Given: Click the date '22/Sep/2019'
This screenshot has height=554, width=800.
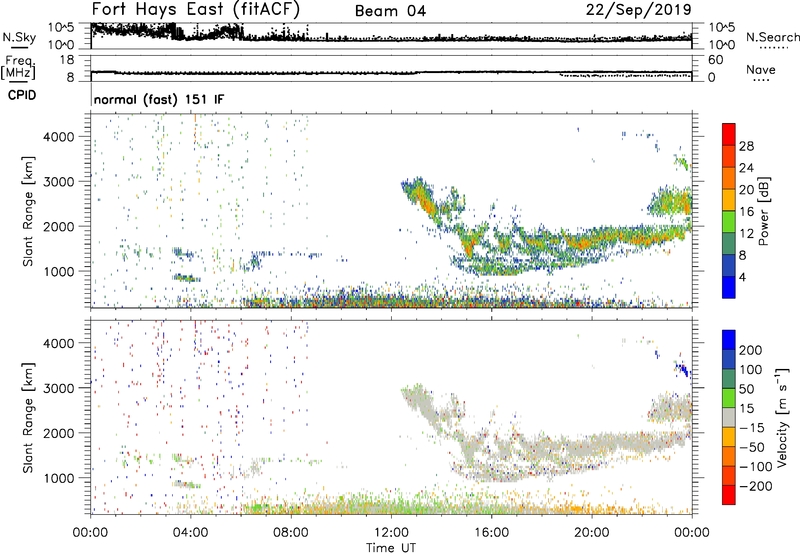Looking at the screenshot, I should (x=639, y=9).
